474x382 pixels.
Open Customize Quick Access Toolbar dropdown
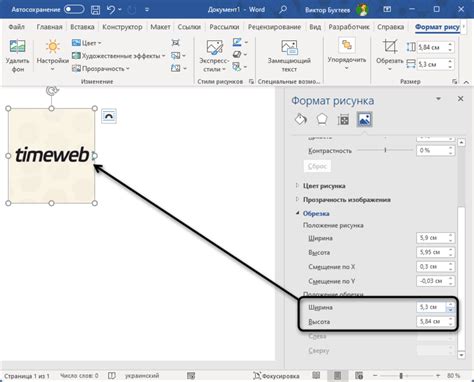tap(147, 10)
